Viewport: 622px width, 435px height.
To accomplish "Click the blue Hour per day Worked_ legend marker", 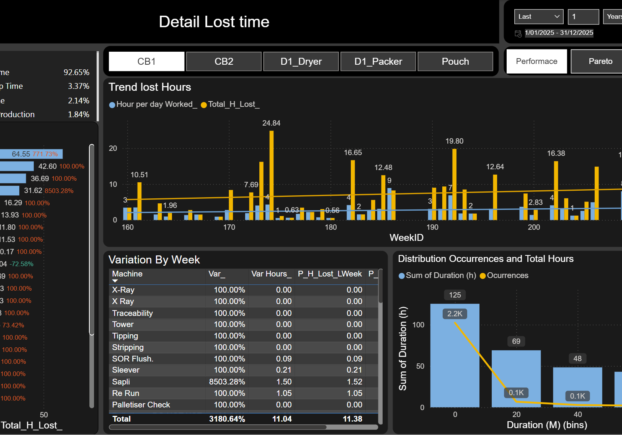I will (112, 105).
